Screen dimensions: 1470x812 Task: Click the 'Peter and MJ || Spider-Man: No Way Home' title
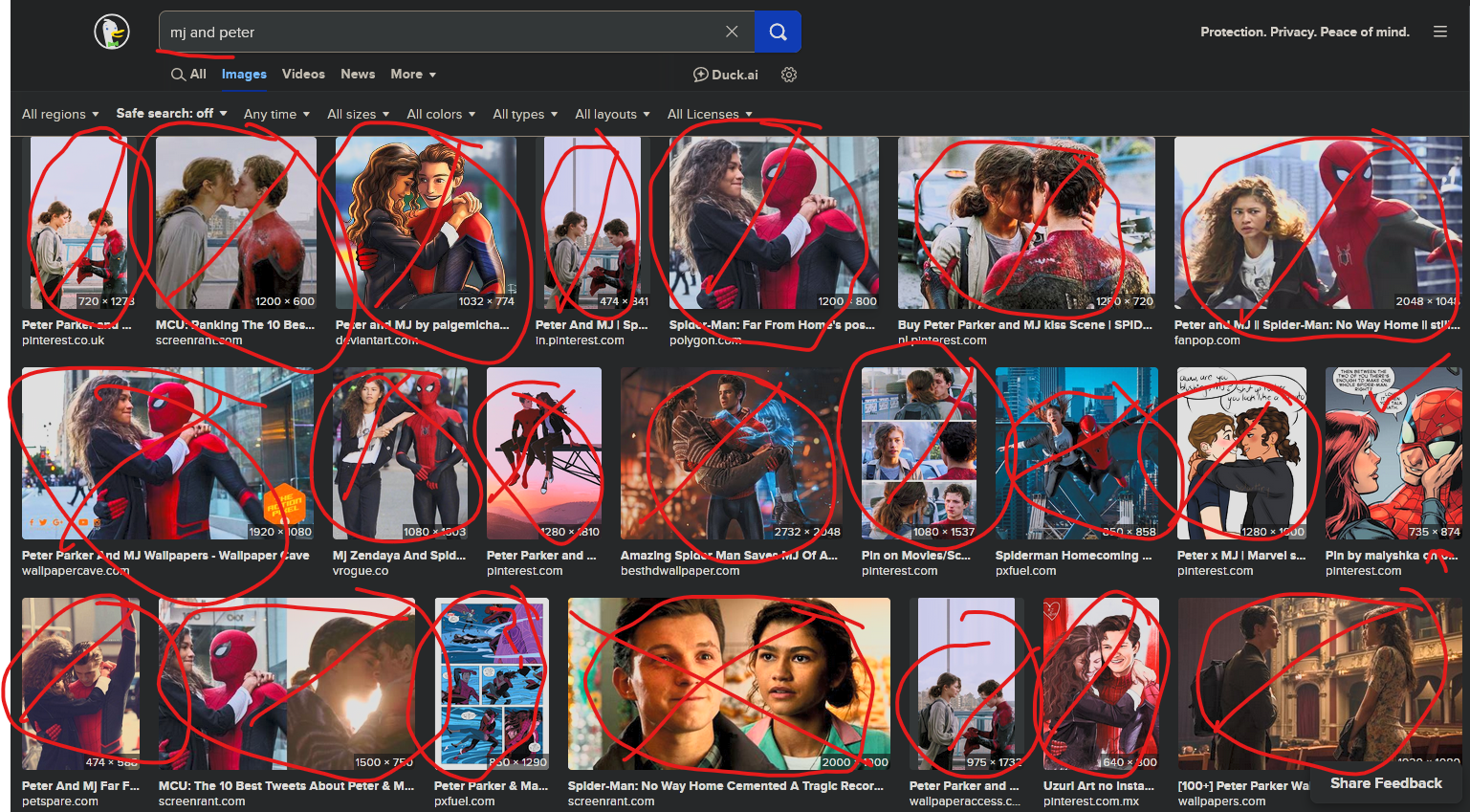pyautogui.click(x=1317, y=324)
